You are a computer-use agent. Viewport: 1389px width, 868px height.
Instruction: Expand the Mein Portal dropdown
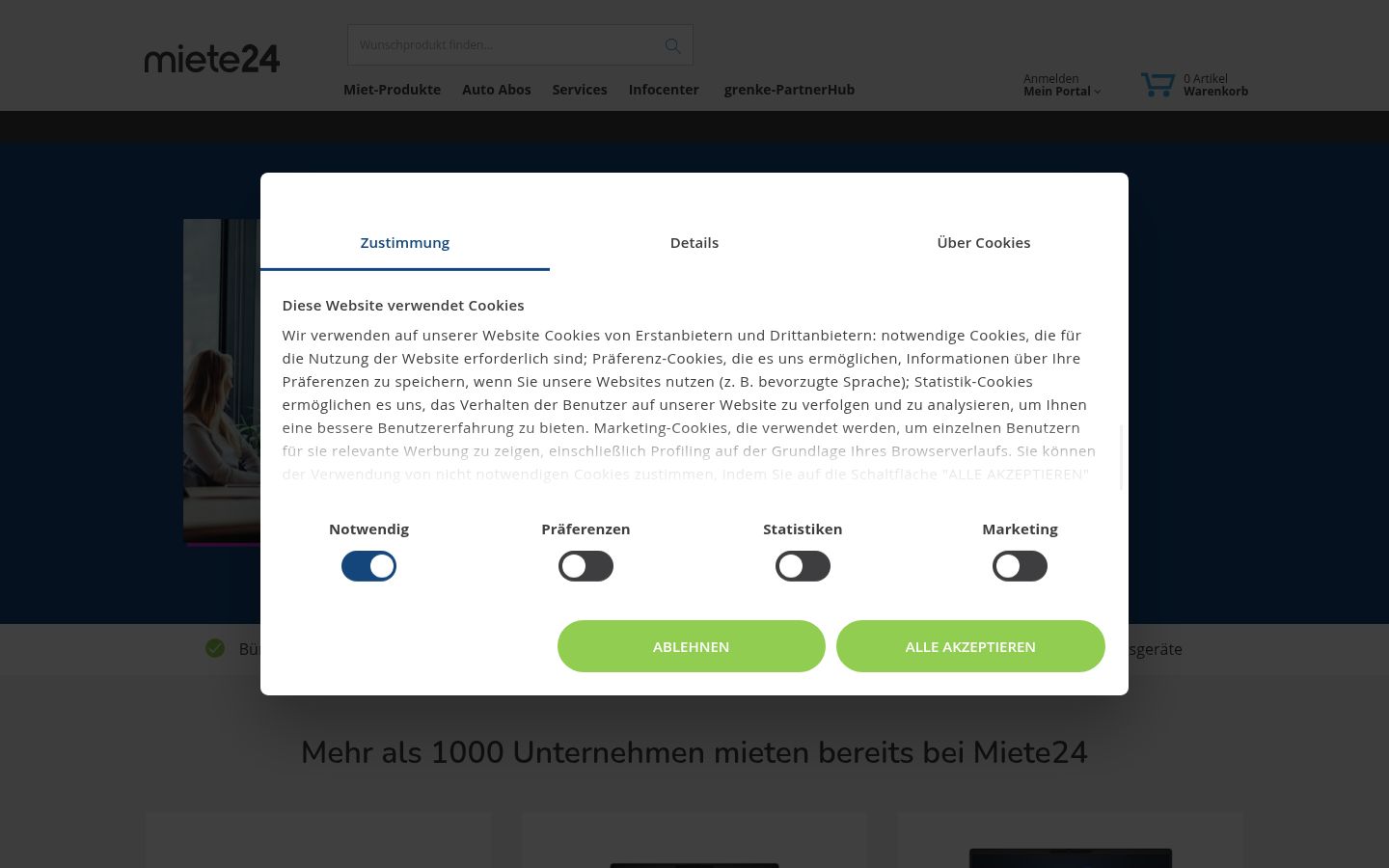click(1062, 92)
